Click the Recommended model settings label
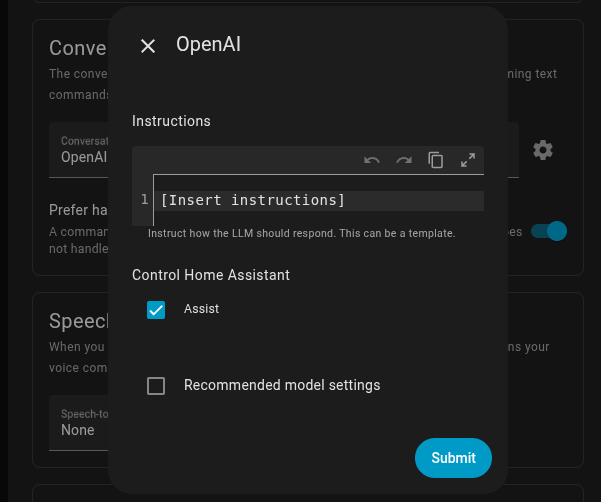The image size is (601, 502). [282, 385]
